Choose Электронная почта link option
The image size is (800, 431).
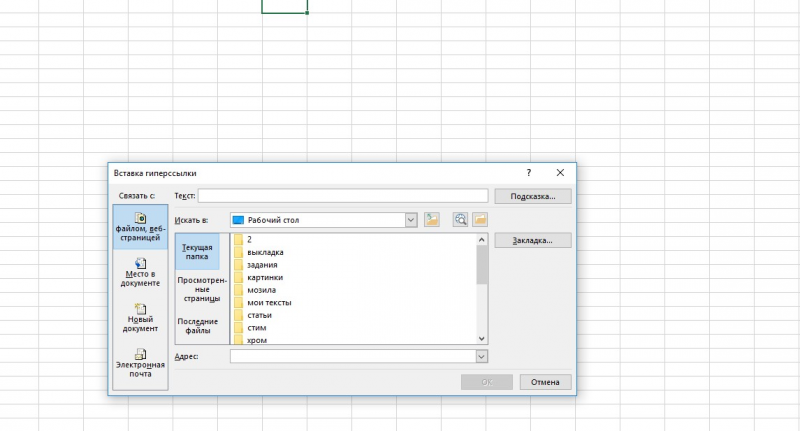(140, 363)
